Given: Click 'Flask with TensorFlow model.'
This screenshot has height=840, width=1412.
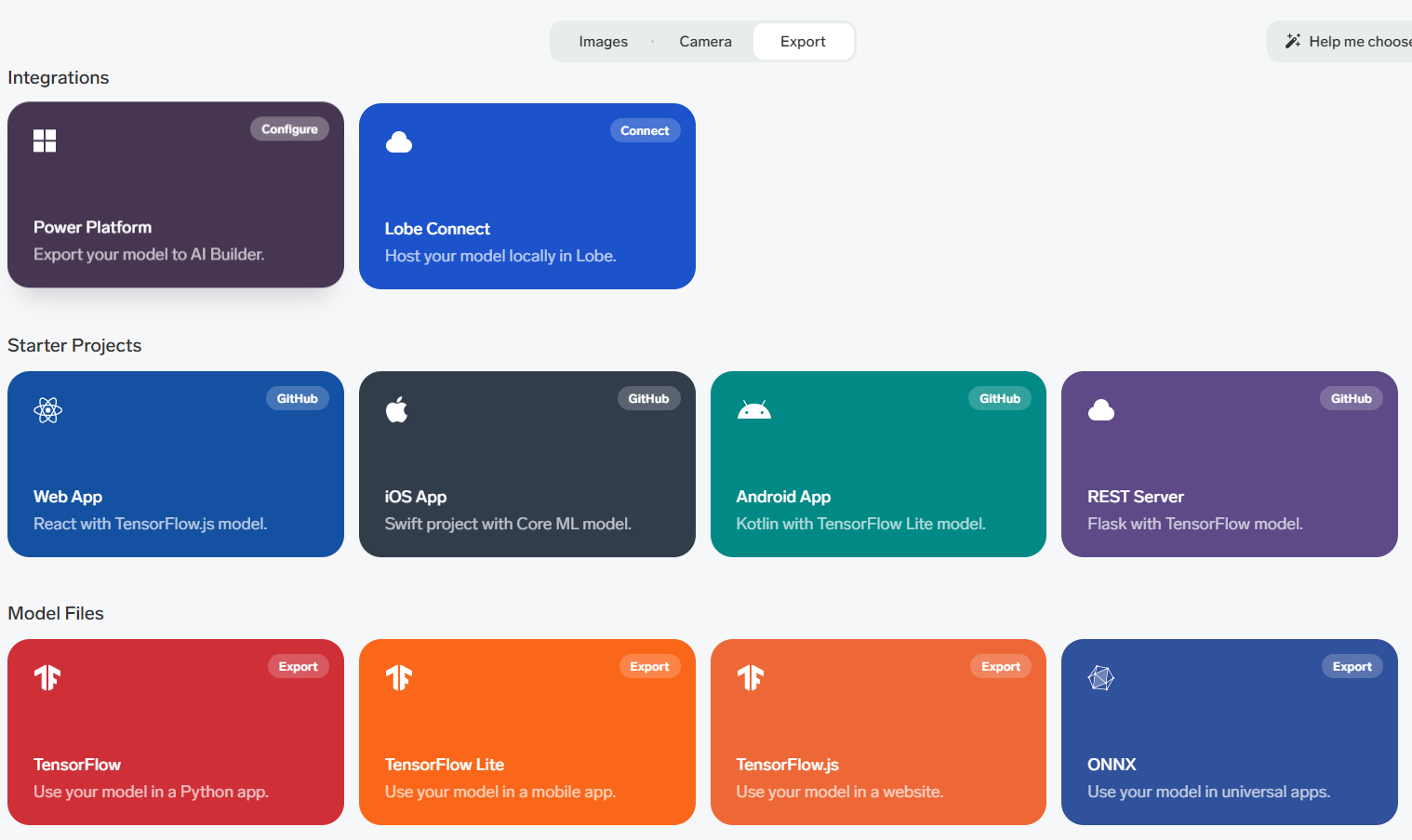Looking at the screenshot, I should [1195, 524].
